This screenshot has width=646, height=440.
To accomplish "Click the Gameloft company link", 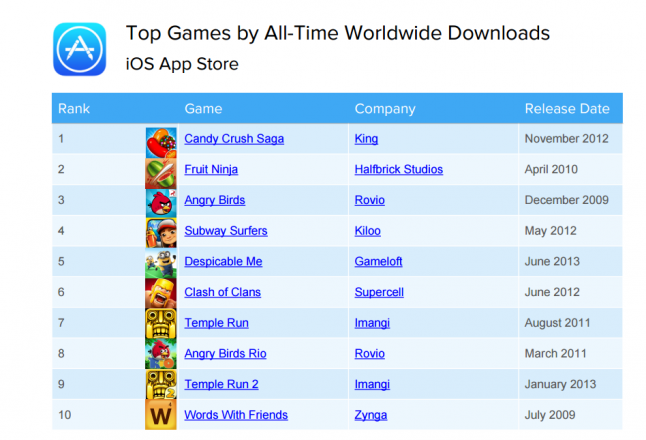I will pyautogui.click(x=377, y=262).
